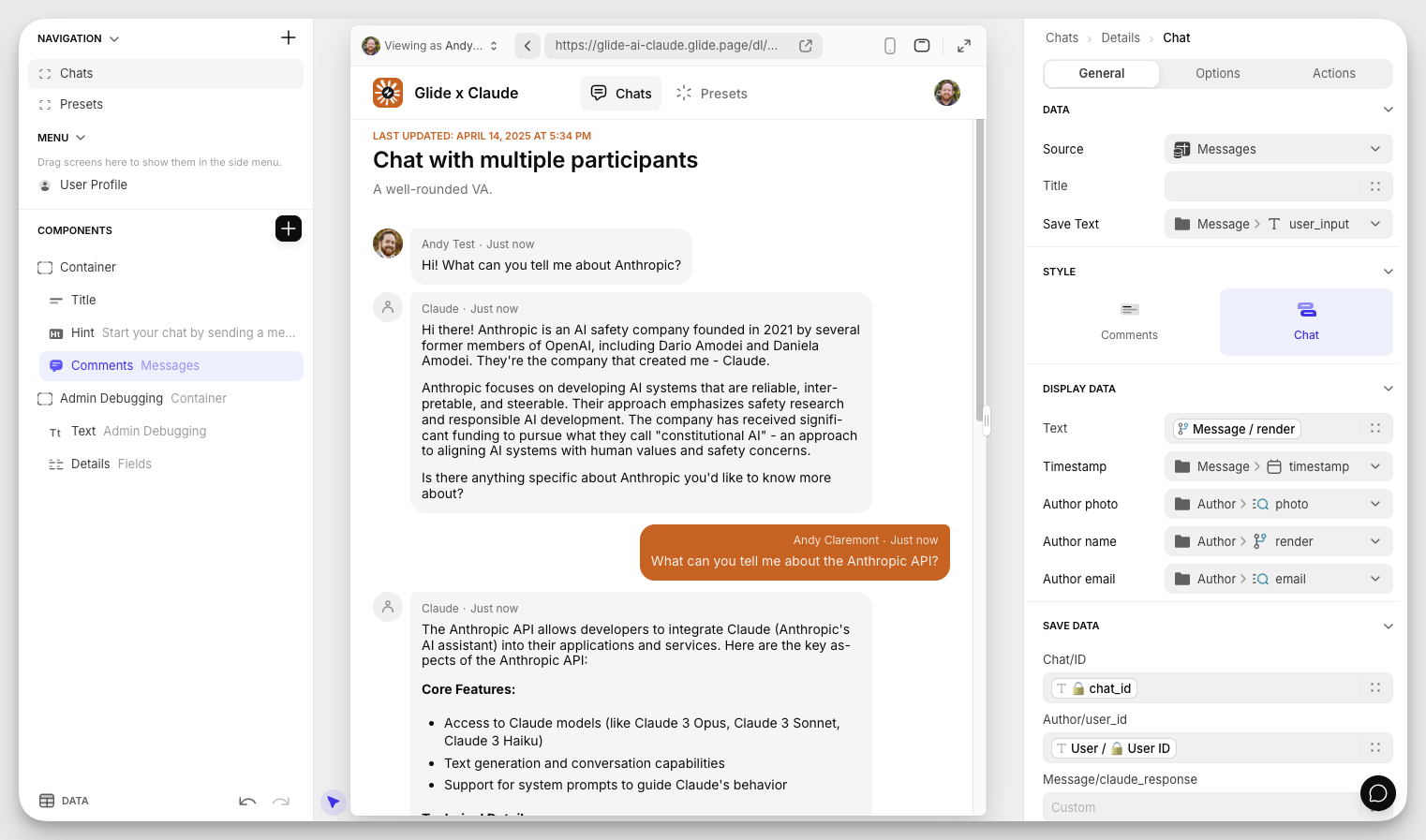Open app URL in new window icon
Image resolution: width=1426 pixels, height=840 pixels.
(x=806, y=45)
